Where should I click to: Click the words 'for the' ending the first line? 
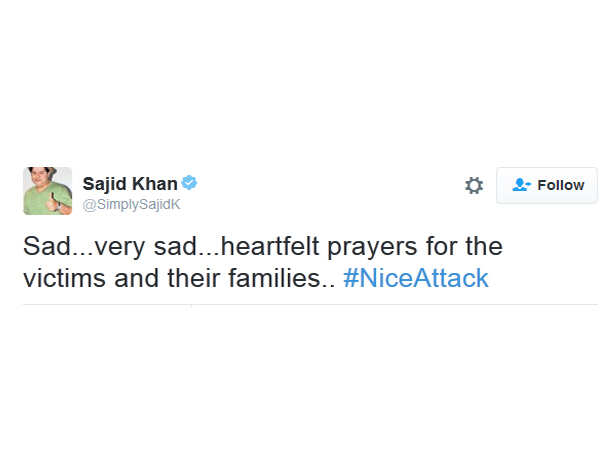[x=464, y=246]
